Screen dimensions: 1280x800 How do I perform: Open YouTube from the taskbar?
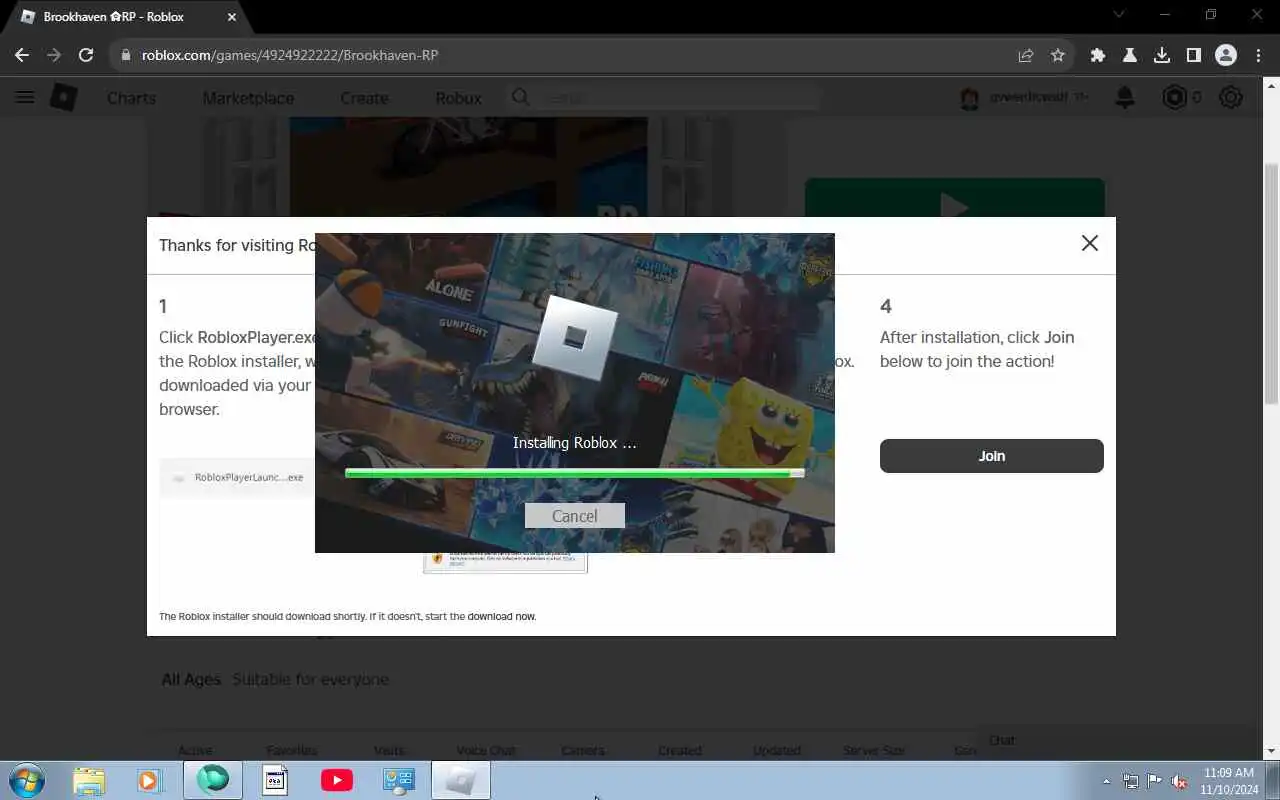pyautogui.click(x=337, y=780)
